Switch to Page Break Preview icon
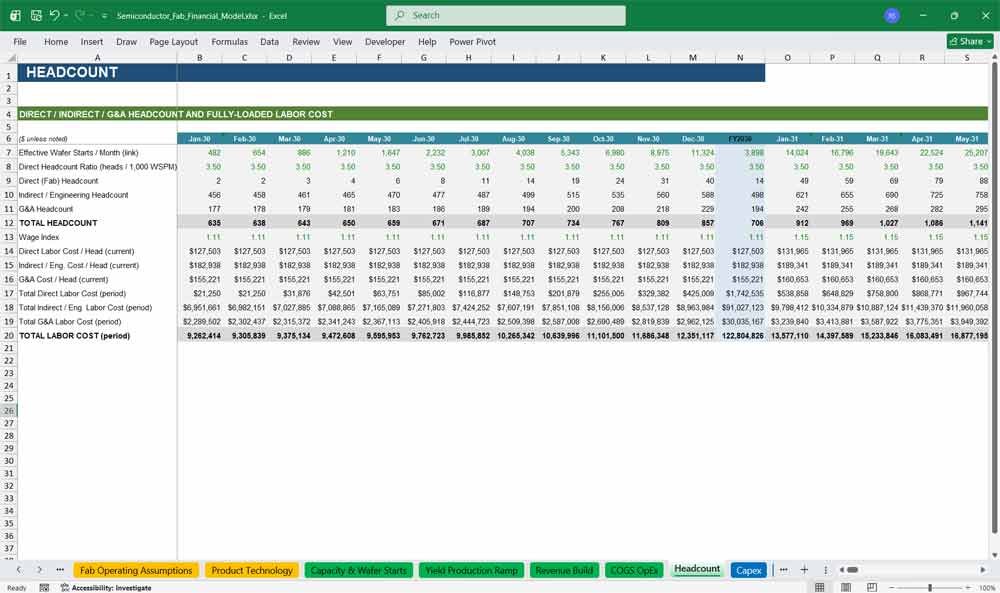Screen dimensions: 1000x593 point(872,587)
